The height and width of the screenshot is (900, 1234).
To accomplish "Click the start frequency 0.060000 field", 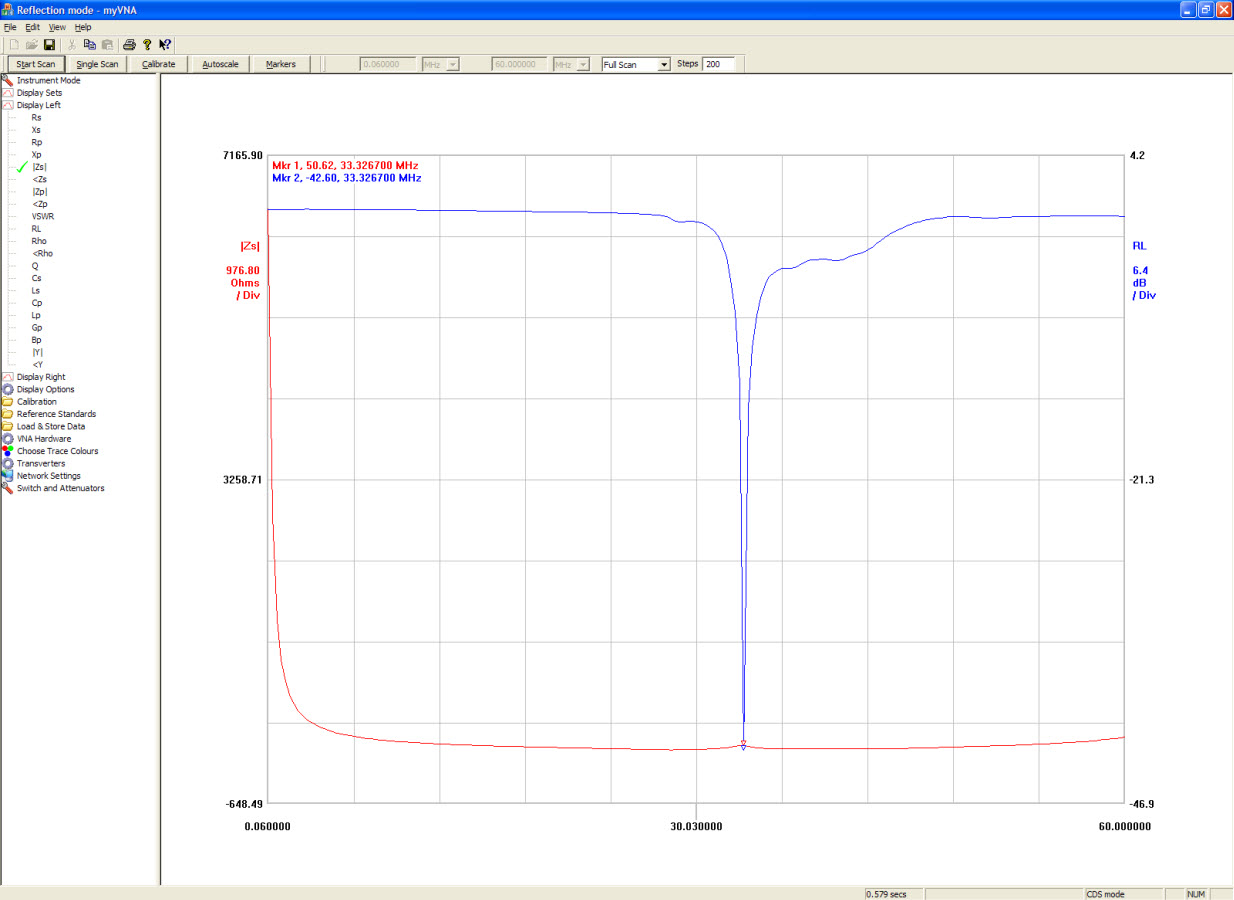I will [388, 64].
